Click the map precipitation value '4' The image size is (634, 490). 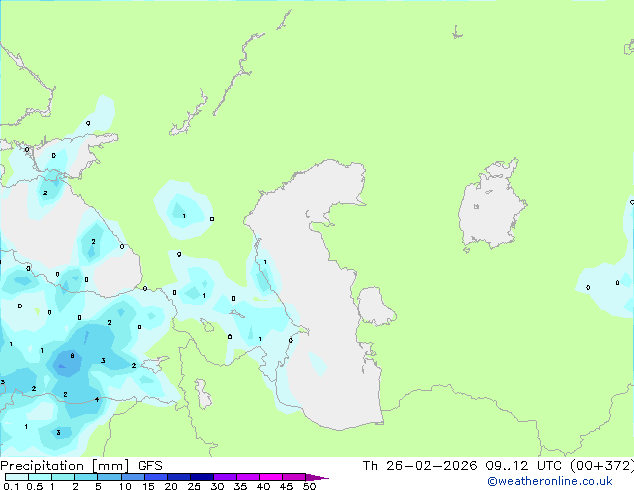pyautogui.click(x=97, y=399)
